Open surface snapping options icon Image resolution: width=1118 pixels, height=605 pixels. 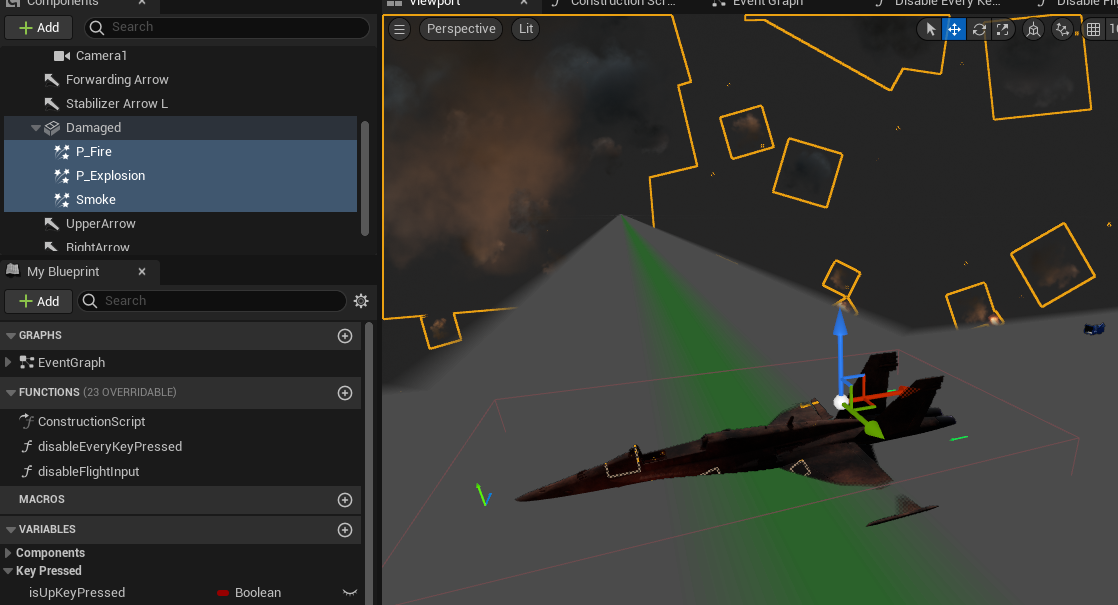click(x=1062, y=29)
